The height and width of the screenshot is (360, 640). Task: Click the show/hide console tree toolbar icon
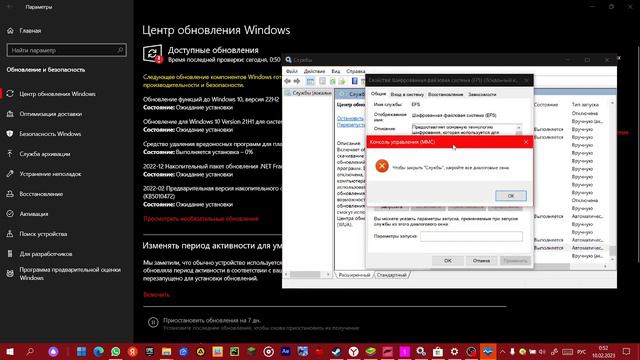pyautogui.click(x=310, y=81)
